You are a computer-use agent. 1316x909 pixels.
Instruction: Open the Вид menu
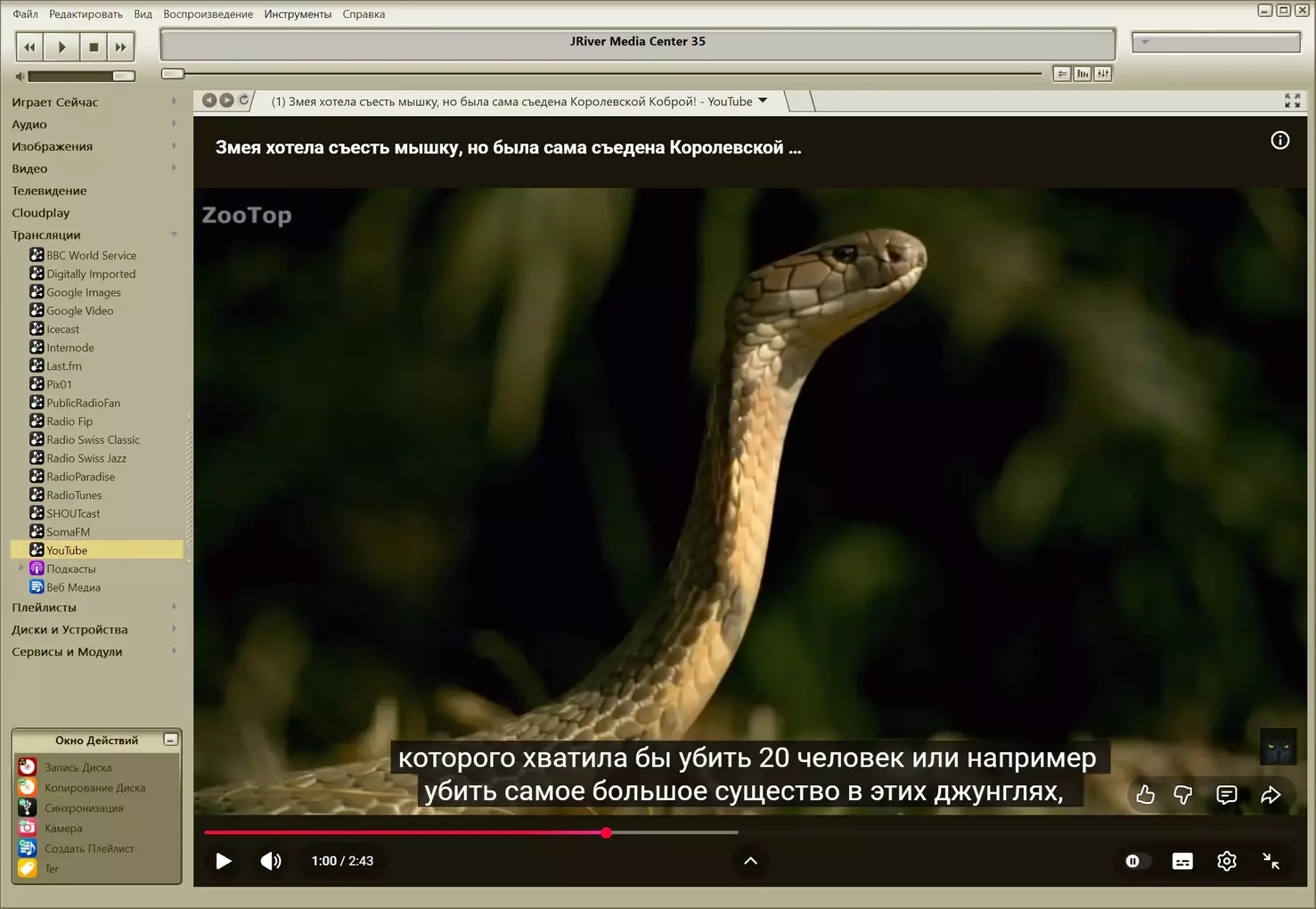tap(143, 14)
